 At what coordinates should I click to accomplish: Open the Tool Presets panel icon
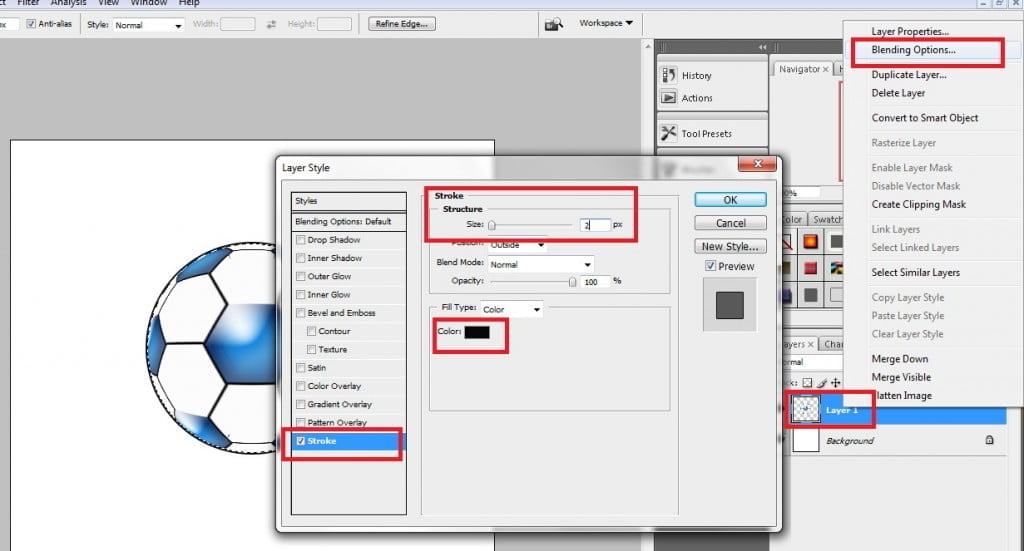[669, 133]
